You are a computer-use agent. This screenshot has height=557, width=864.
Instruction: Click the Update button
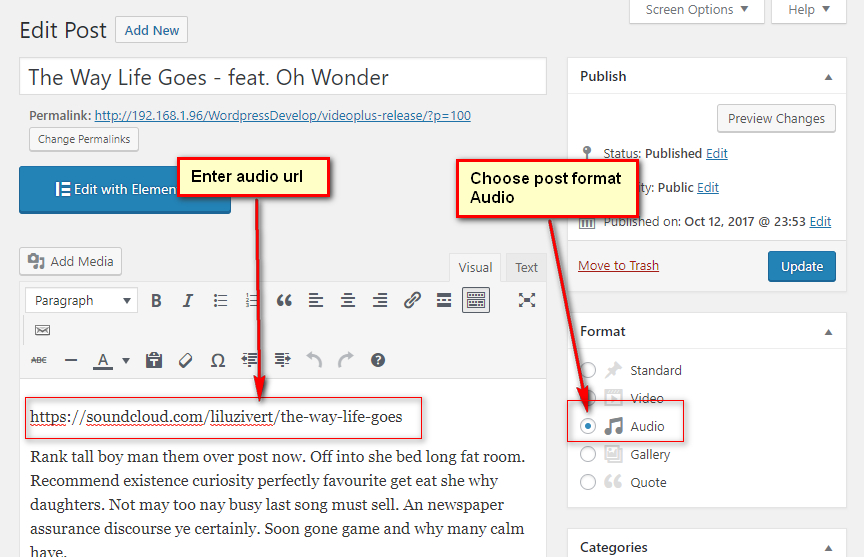point(801,266)
